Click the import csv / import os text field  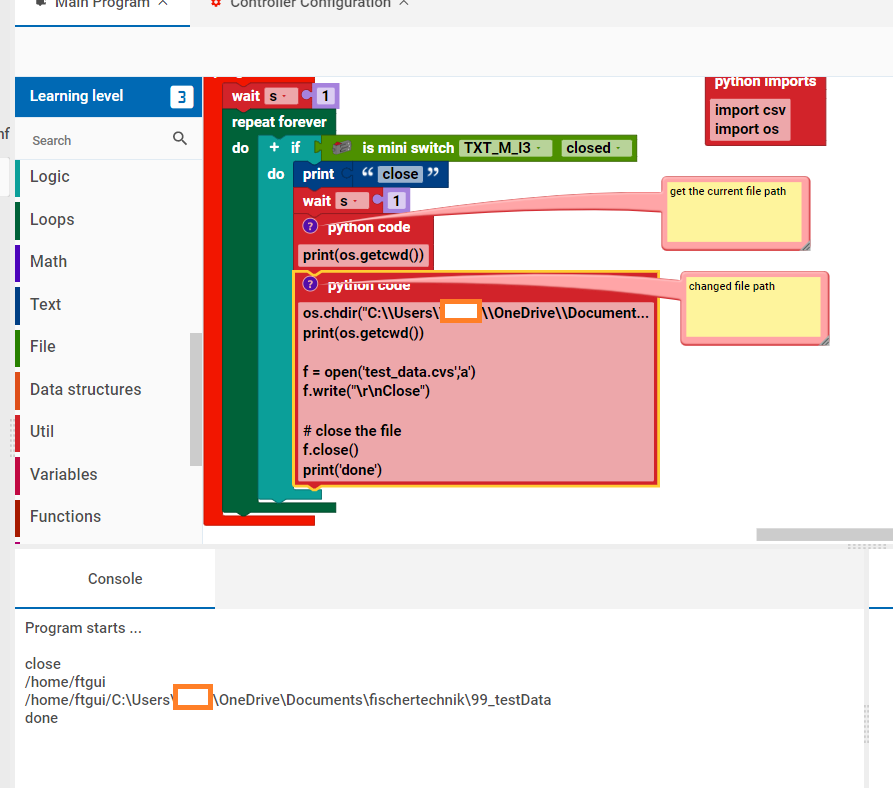(x=750, y=120)
